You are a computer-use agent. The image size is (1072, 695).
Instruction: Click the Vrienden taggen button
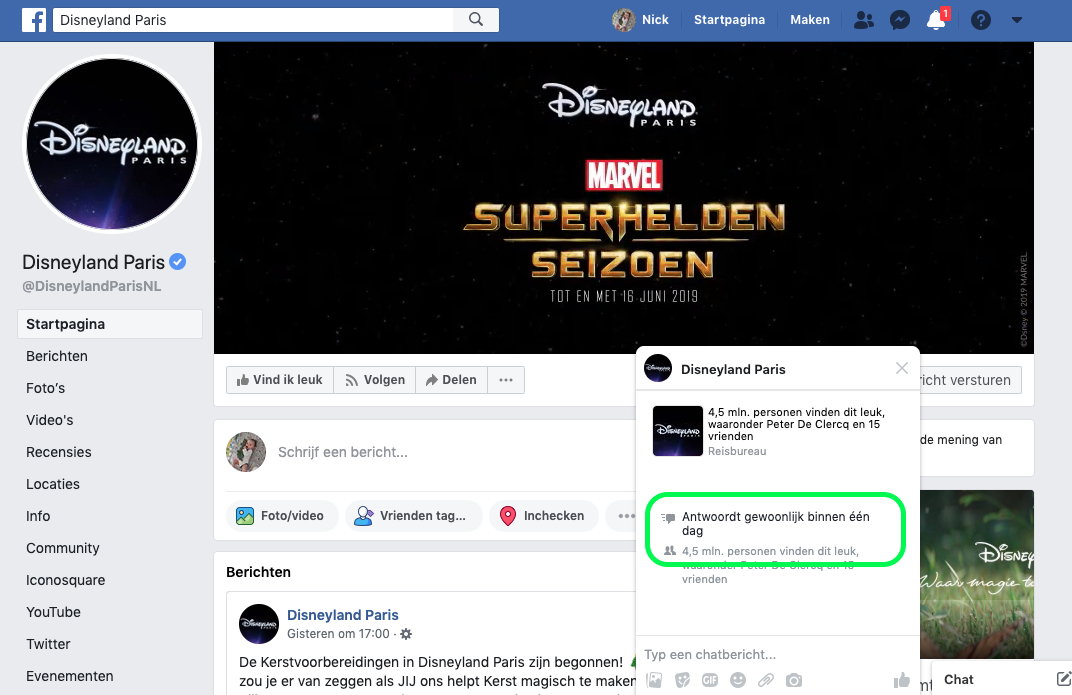(x=412, y=516)
